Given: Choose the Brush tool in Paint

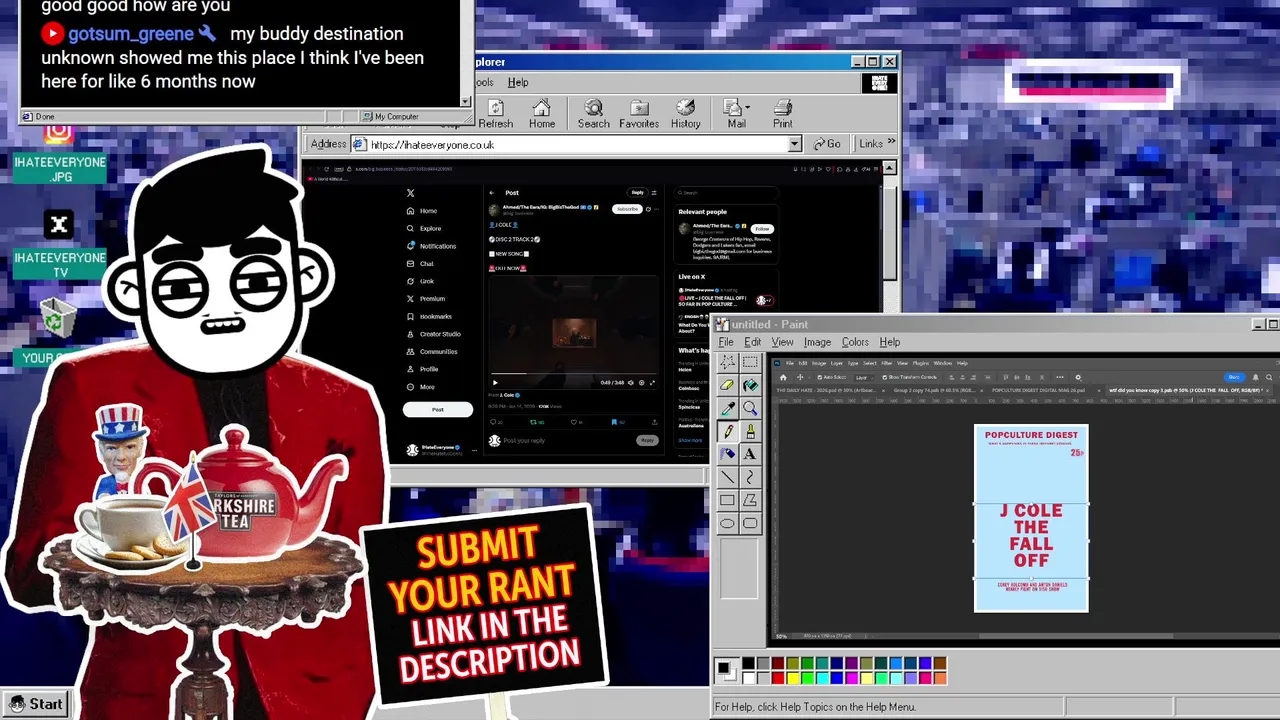Looking at the screenshot, I should [750, 431].
